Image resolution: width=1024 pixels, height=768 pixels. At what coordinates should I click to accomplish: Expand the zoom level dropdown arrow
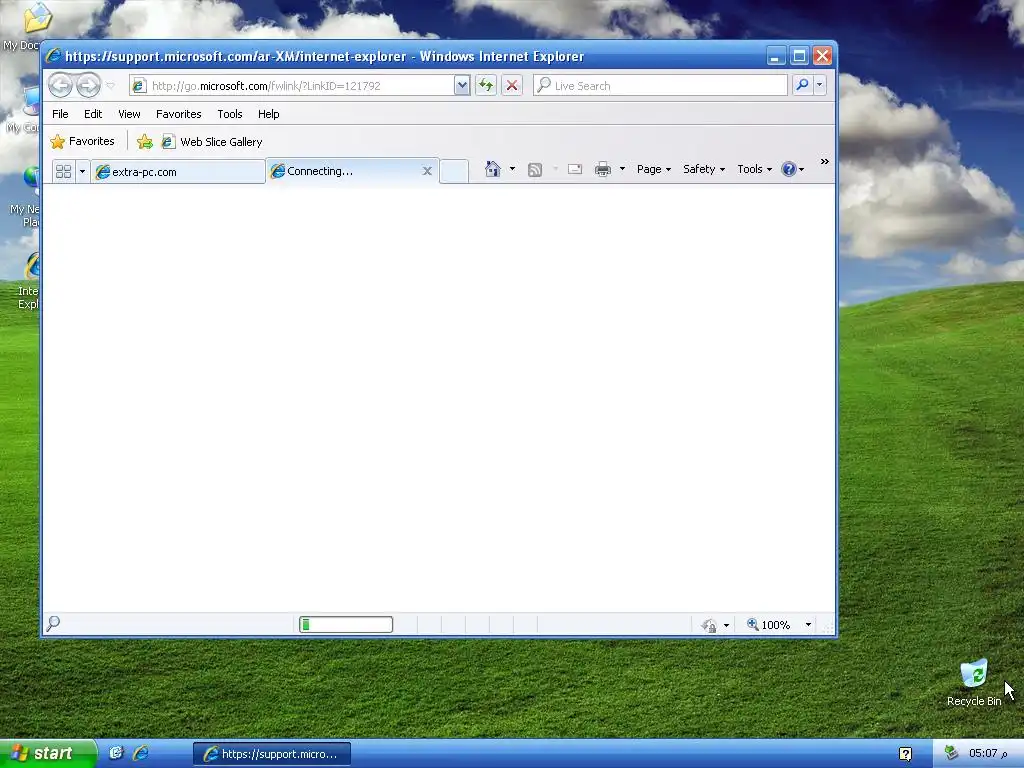click(x=808, y=625)
